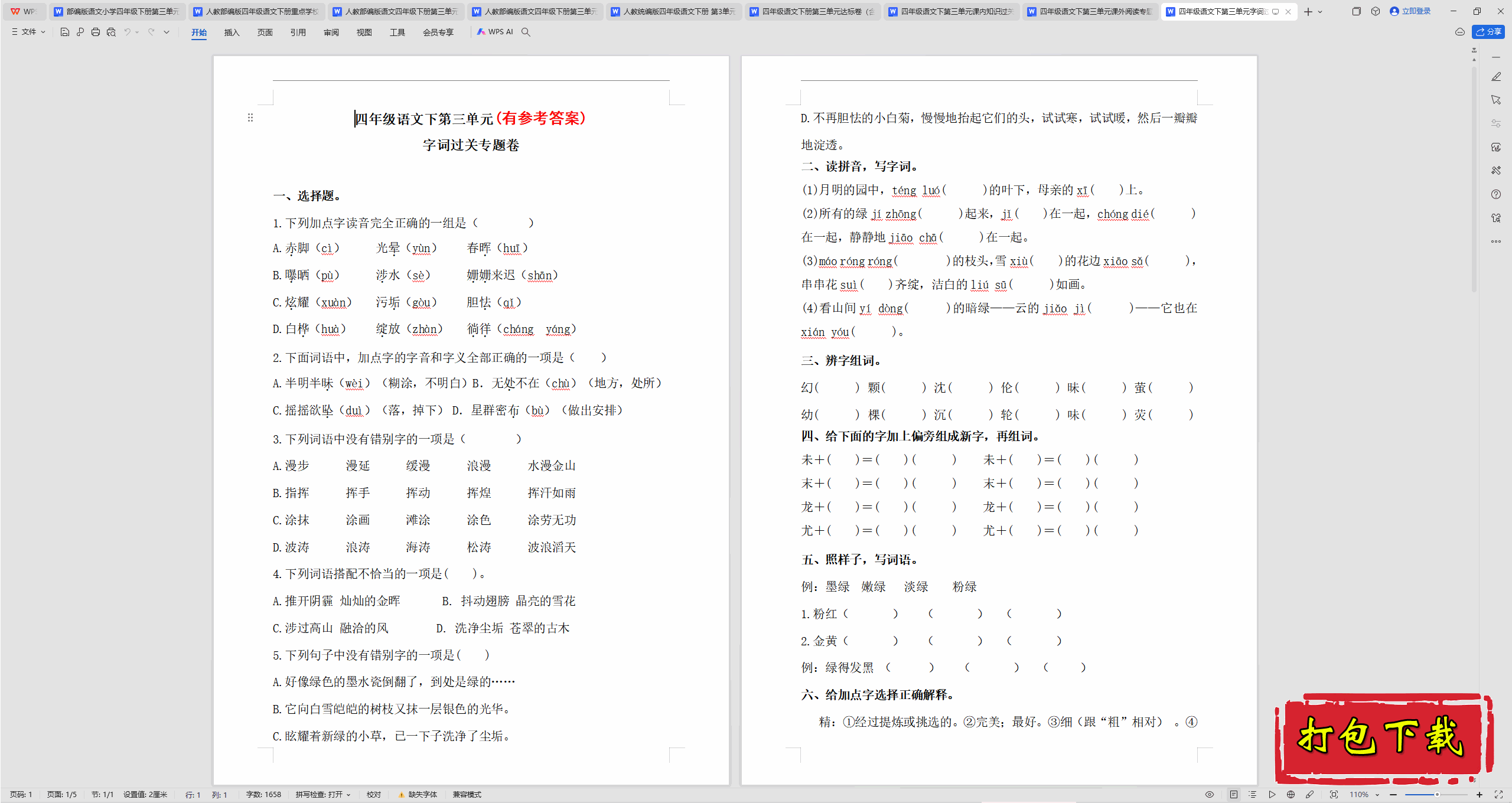
Task: Select the 开始 ribbon tab
Action: [199, 32]
